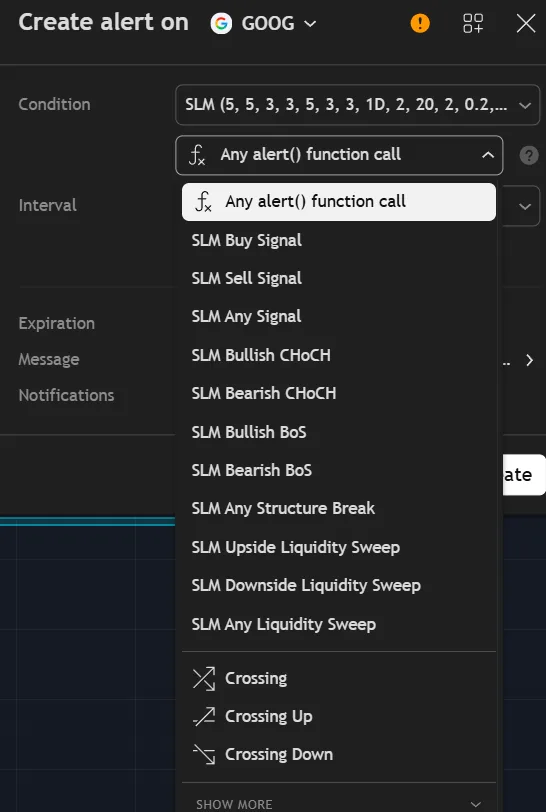Choose the Crossing condition
The image size is (546, 812).
[x=339, y=678]
